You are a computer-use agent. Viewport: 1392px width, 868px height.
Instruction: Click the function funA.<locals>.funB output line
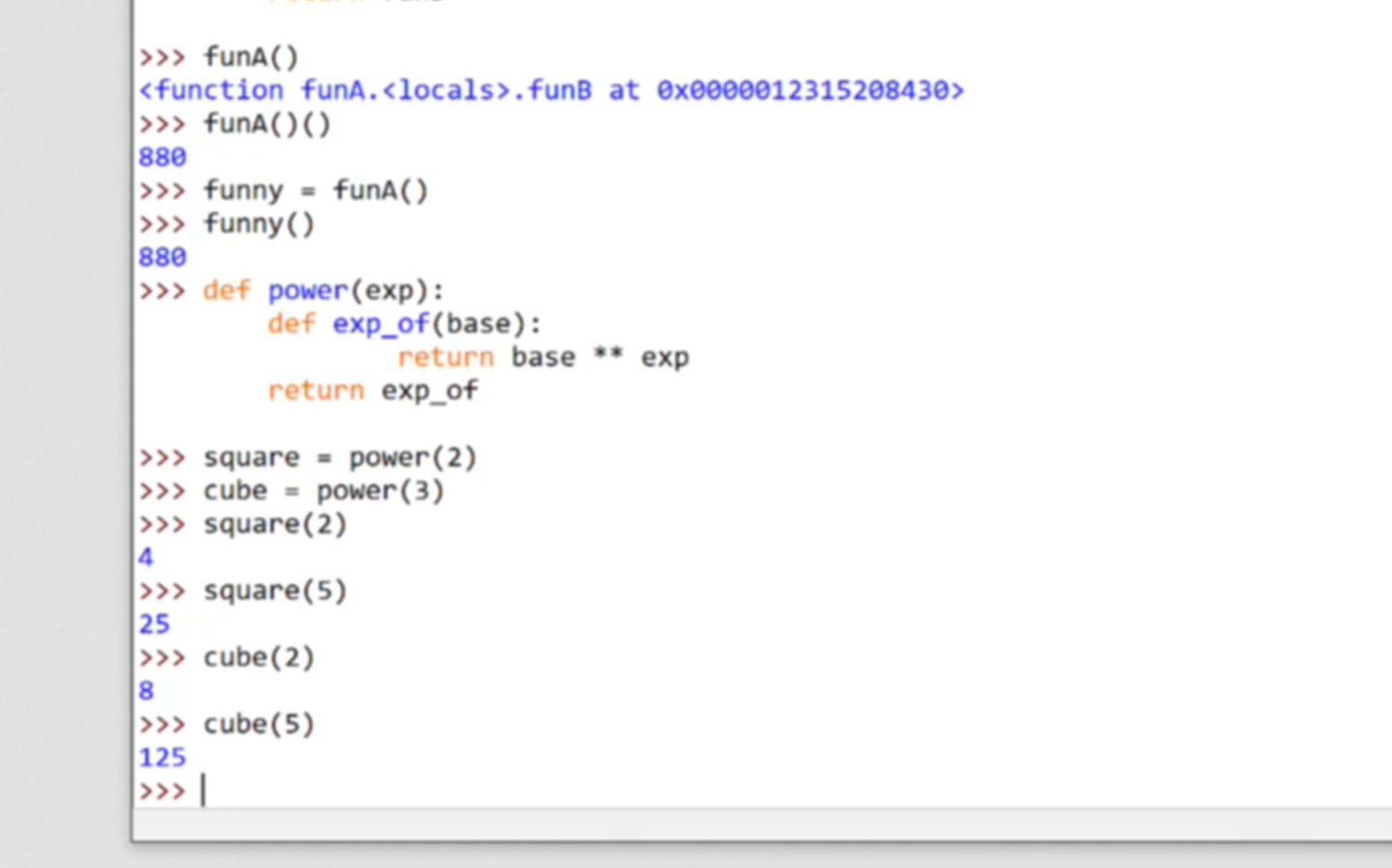click(551, 91)
